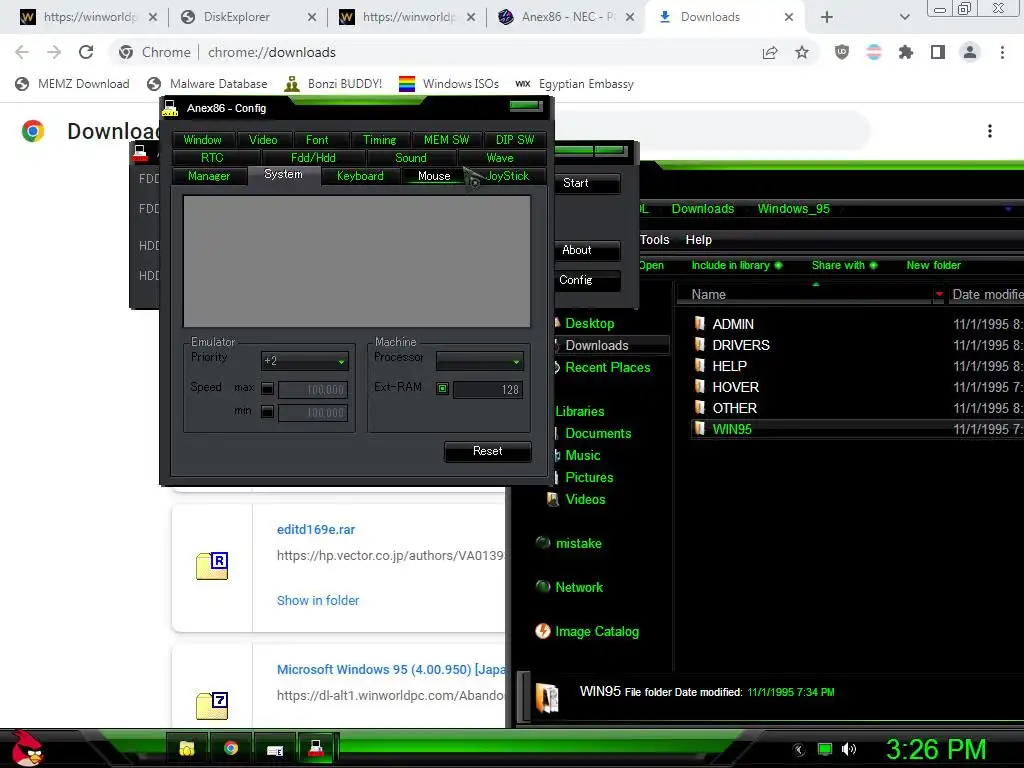Viewport: 1024px width, 768px height.
Task: Click the Reset button in Config
Action: (488, 451)
